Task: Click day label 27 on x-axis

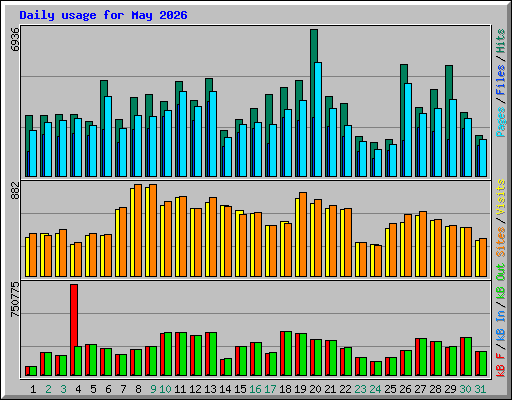Action: coord(420,389)
